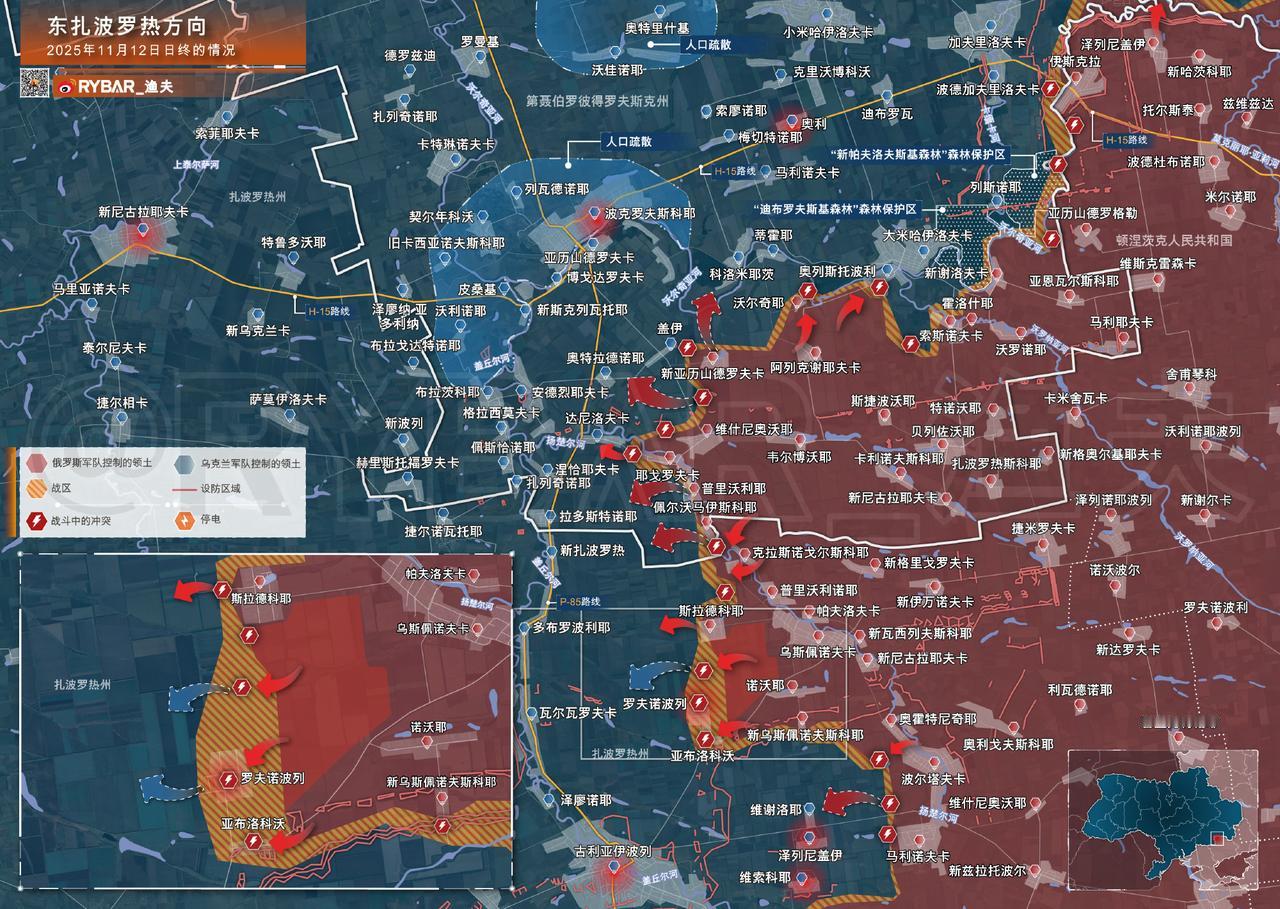Viewport: 1280px width, 909px height.
Task: Click the QR code under the title banner
Action: [34, 81]
